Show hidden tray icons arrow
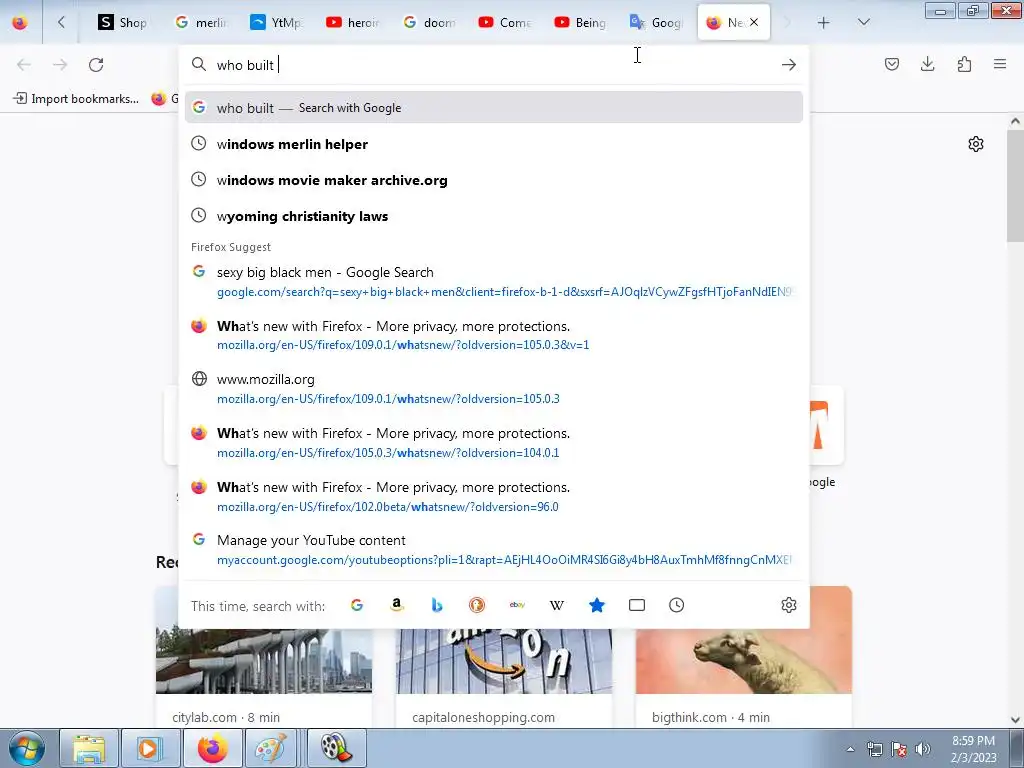 click(850, 749)
